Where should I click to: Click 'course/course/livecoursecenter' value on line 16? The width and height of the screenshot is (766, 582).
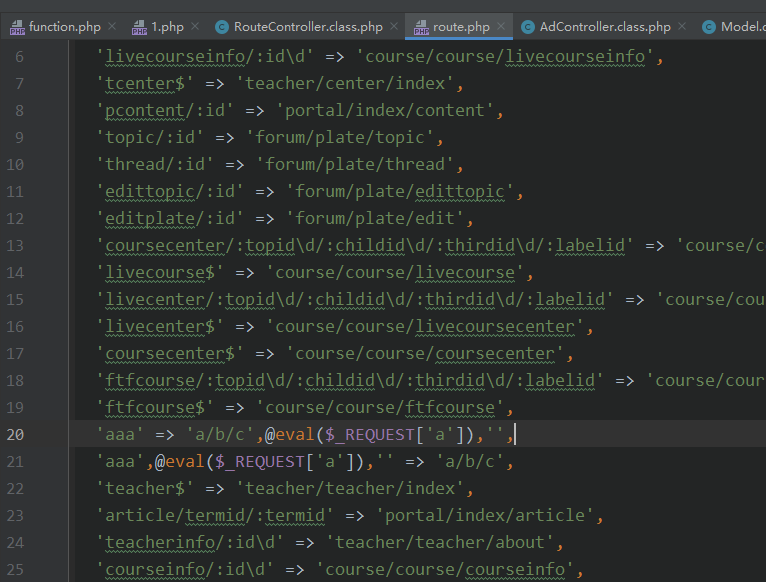pos(425,326)
